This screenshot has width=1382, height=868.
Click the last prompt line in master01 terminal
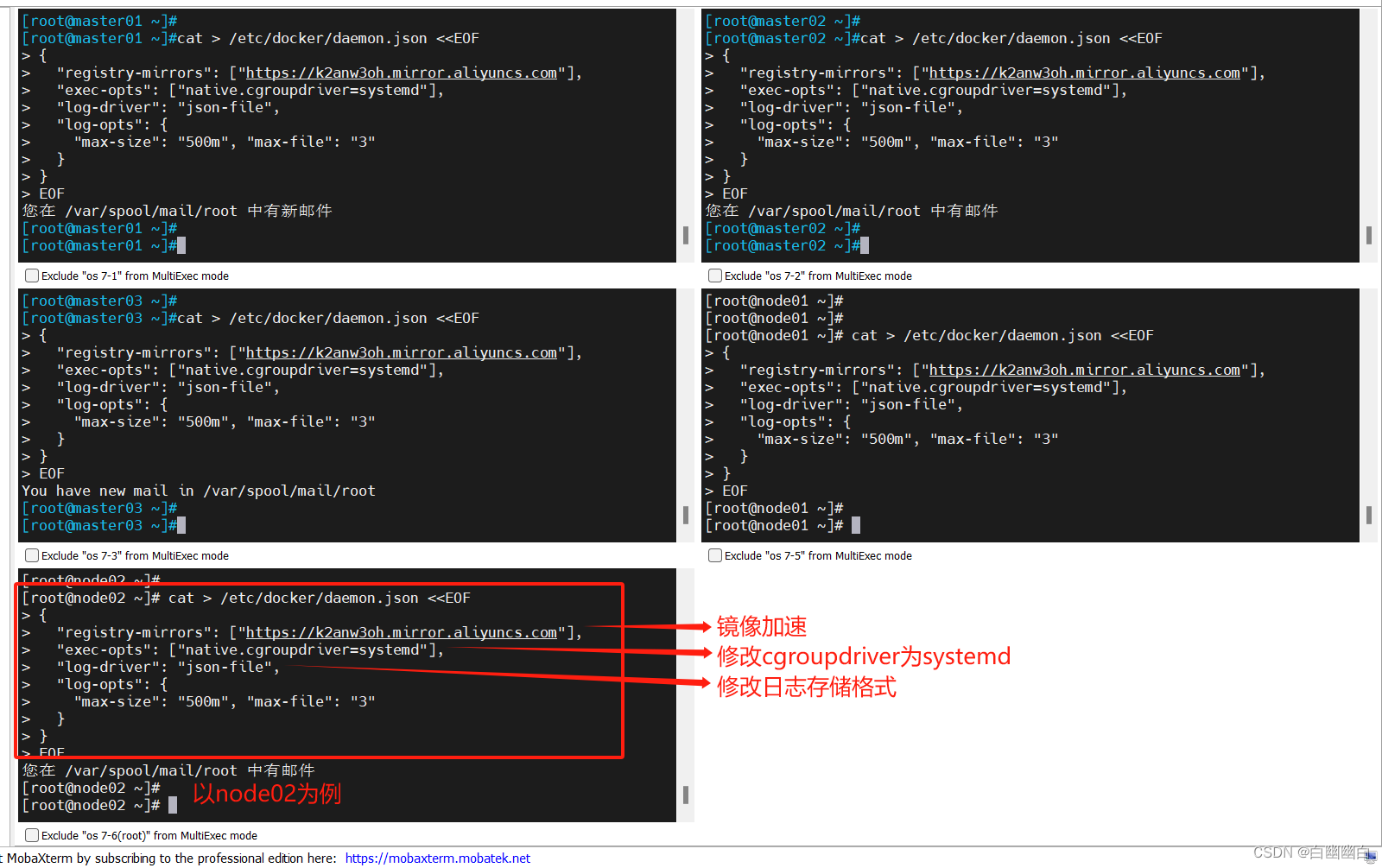pyautogui.click(x=104, y=246)
